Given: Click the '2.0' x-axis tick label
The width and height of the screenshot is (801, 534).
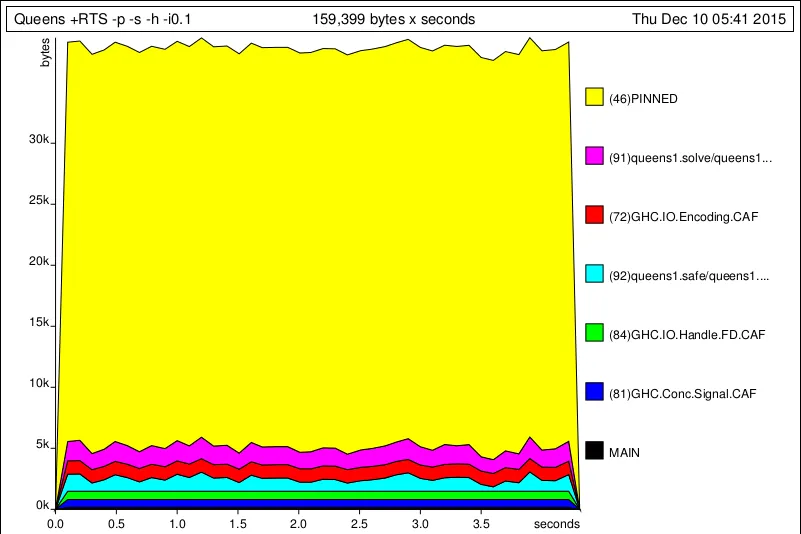Looking at the screenshot, I should coord(298,524).
